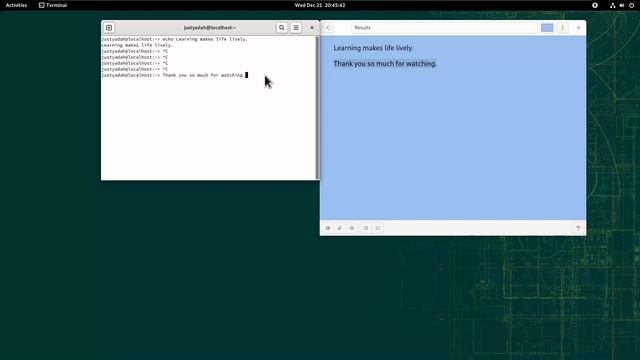Apply strikethrough in the note toolbar
This screenshot has width=640, height=360.
[352, 228]
